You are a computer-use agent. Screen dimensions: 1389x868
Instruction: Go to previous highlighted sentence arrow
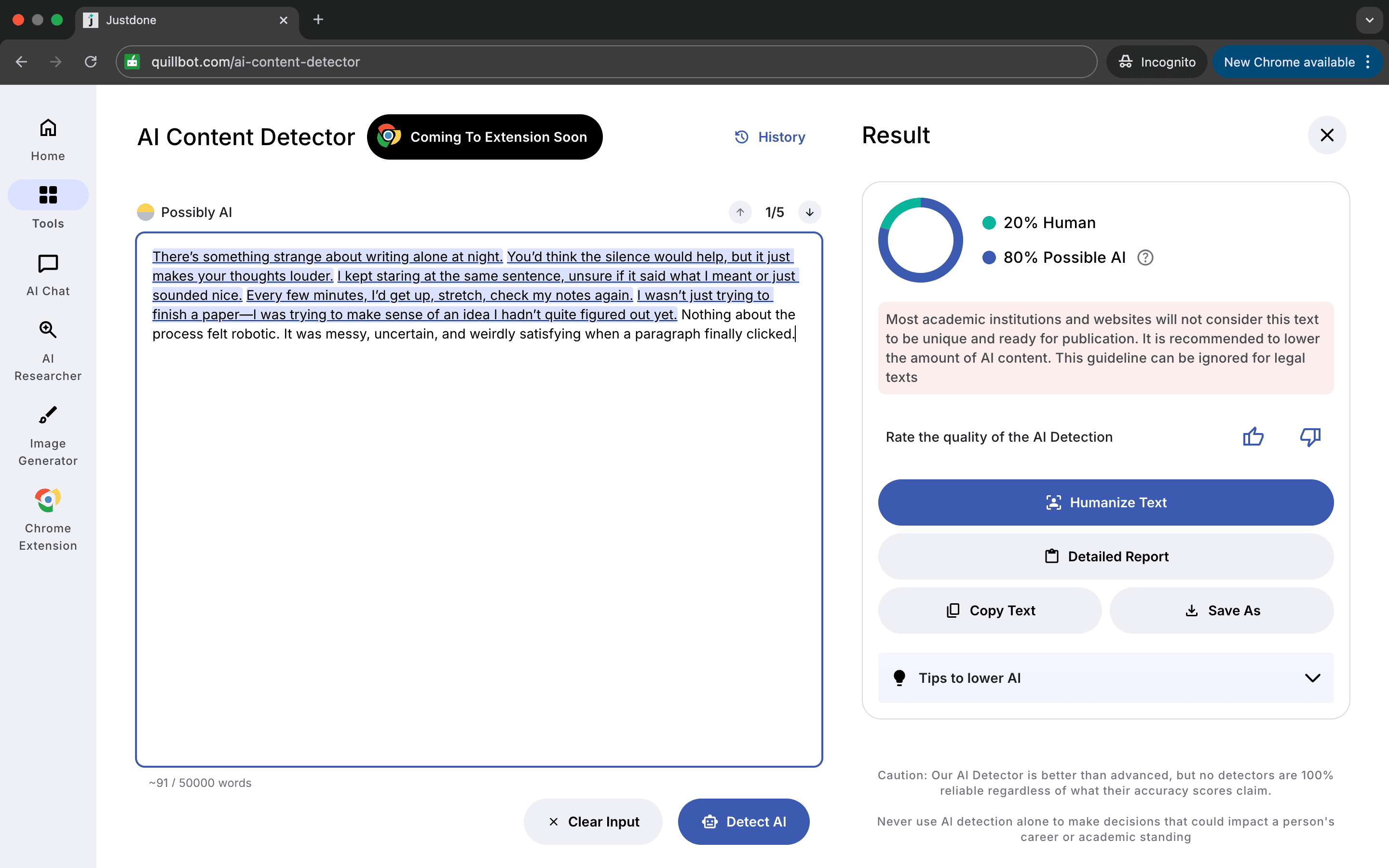click(740, 212)
